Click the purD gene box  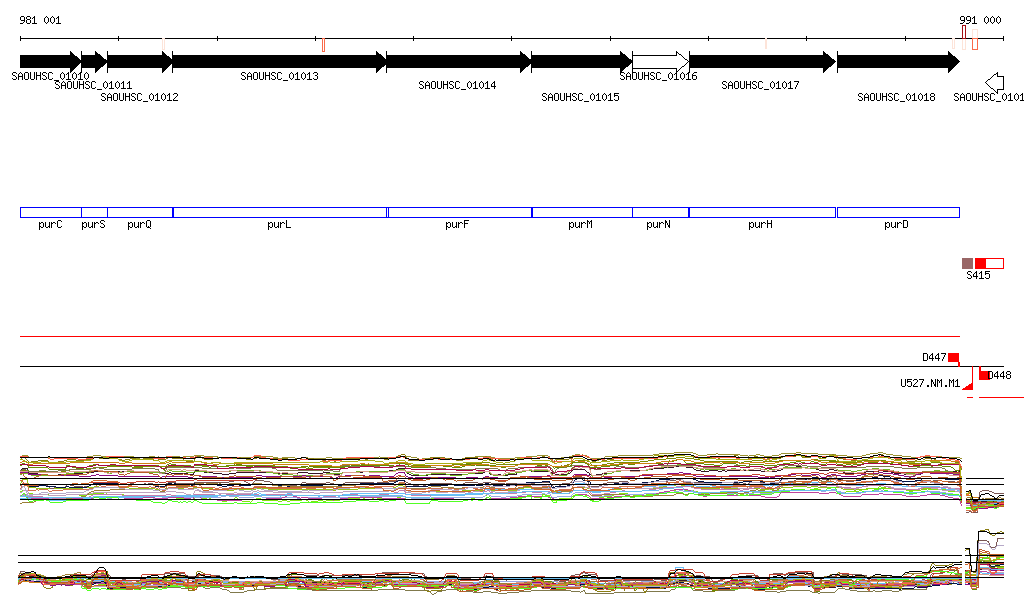pos(897,212)
